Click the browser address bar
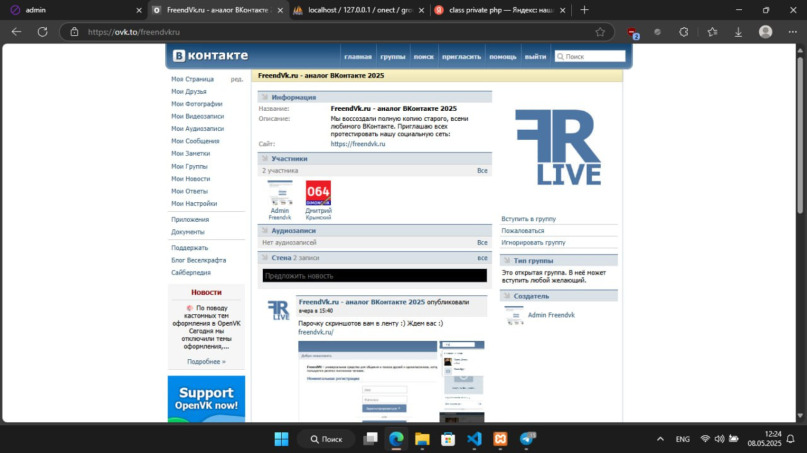 (x=337, y=32)
